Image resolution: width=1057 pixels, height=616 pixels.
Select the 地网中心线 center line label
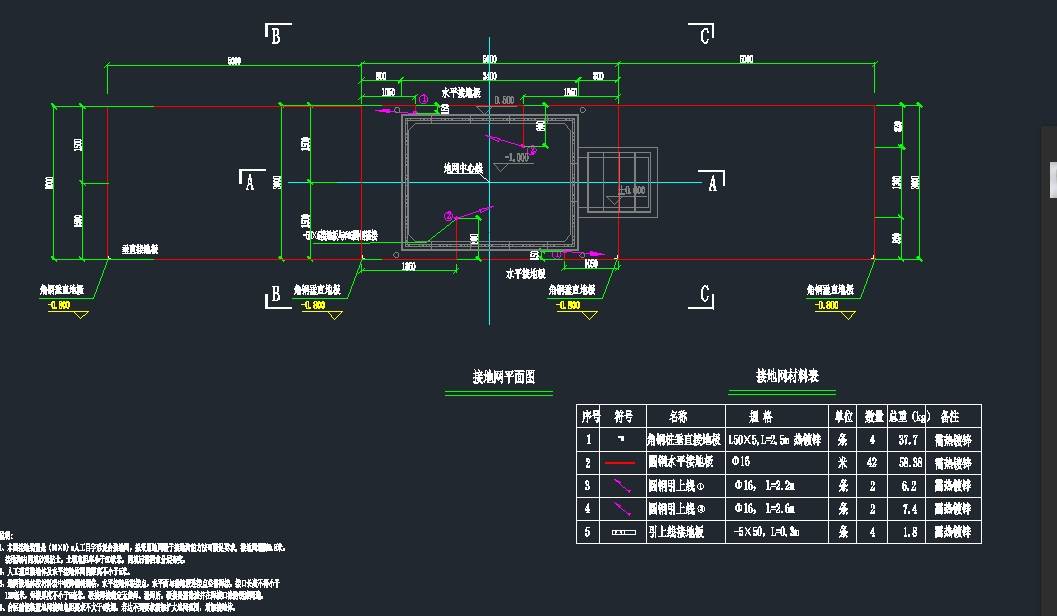point(463,170)
